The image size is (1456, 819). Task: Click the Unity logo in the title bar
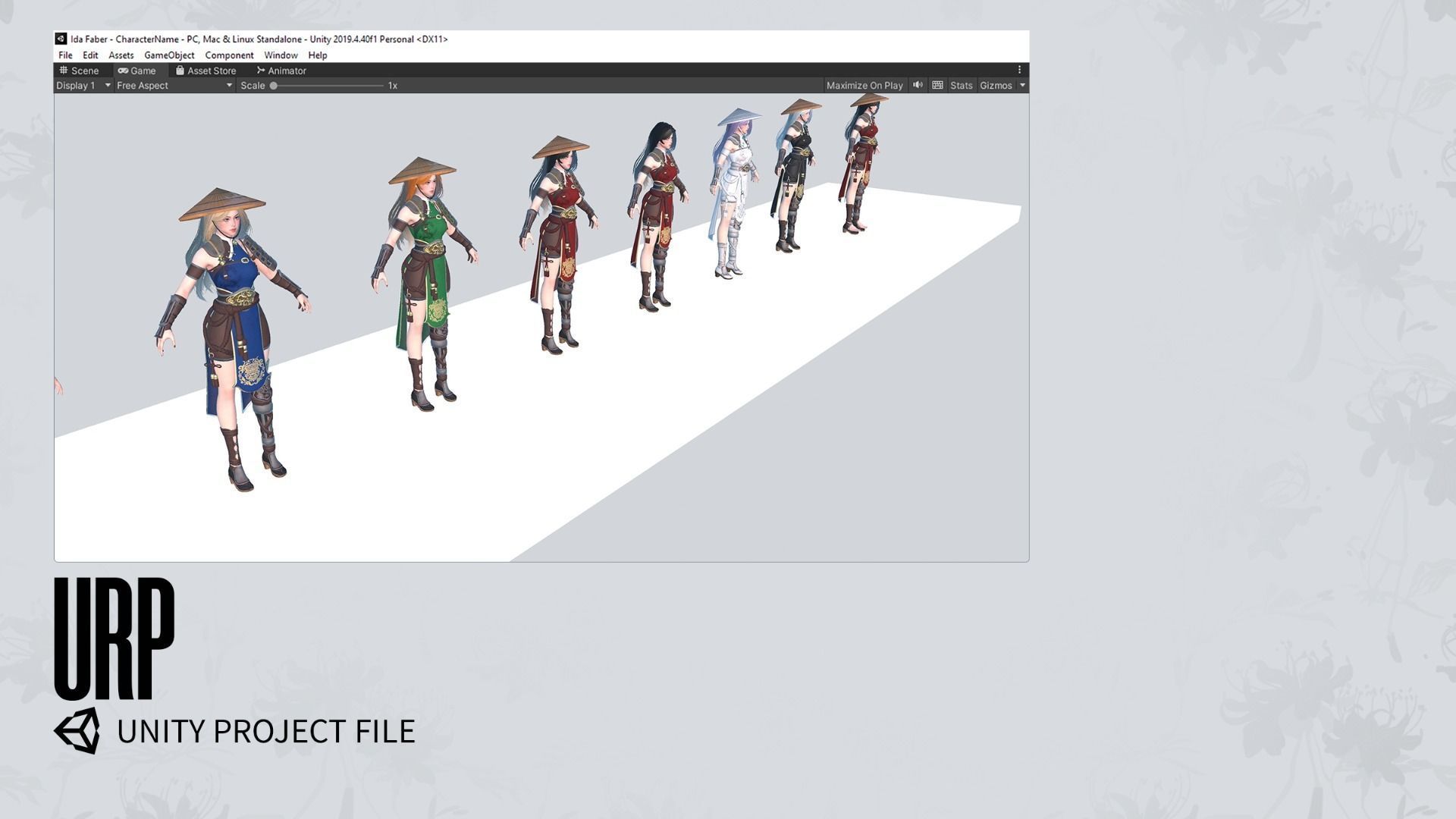coord(61,39)
